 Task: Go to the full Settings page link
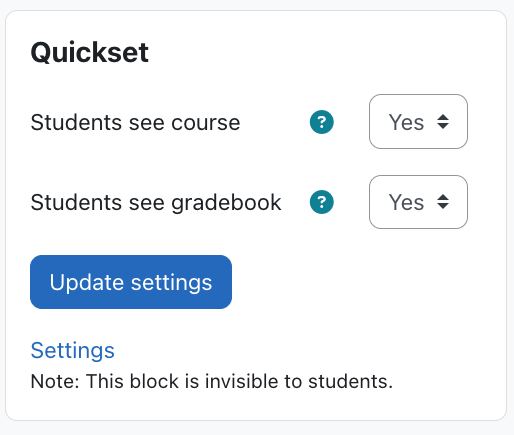click(73, 350)
